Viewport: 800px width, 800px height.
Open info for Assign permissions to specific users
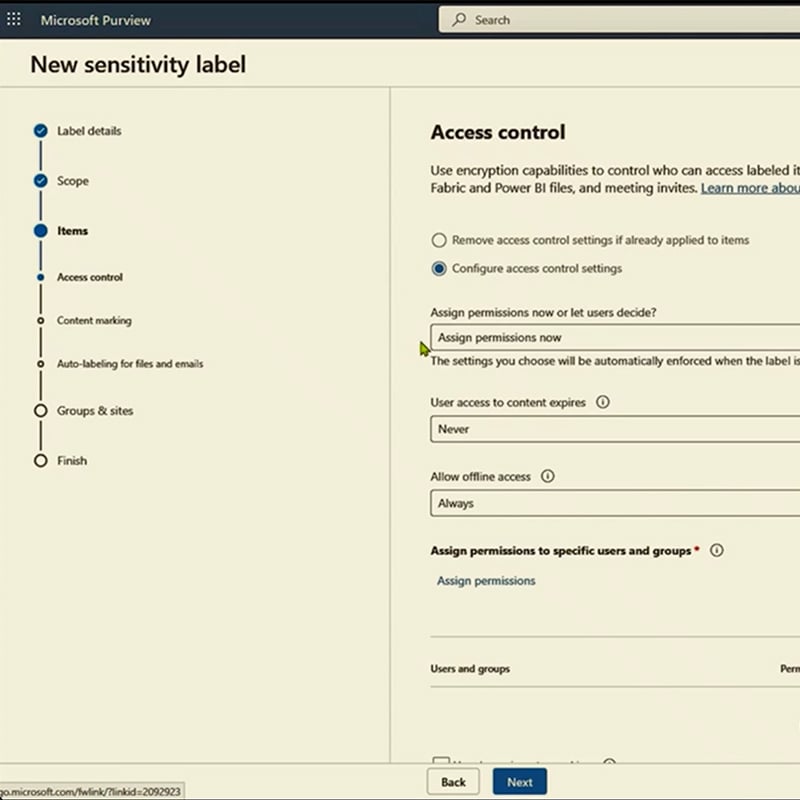(x=718, y=550)
